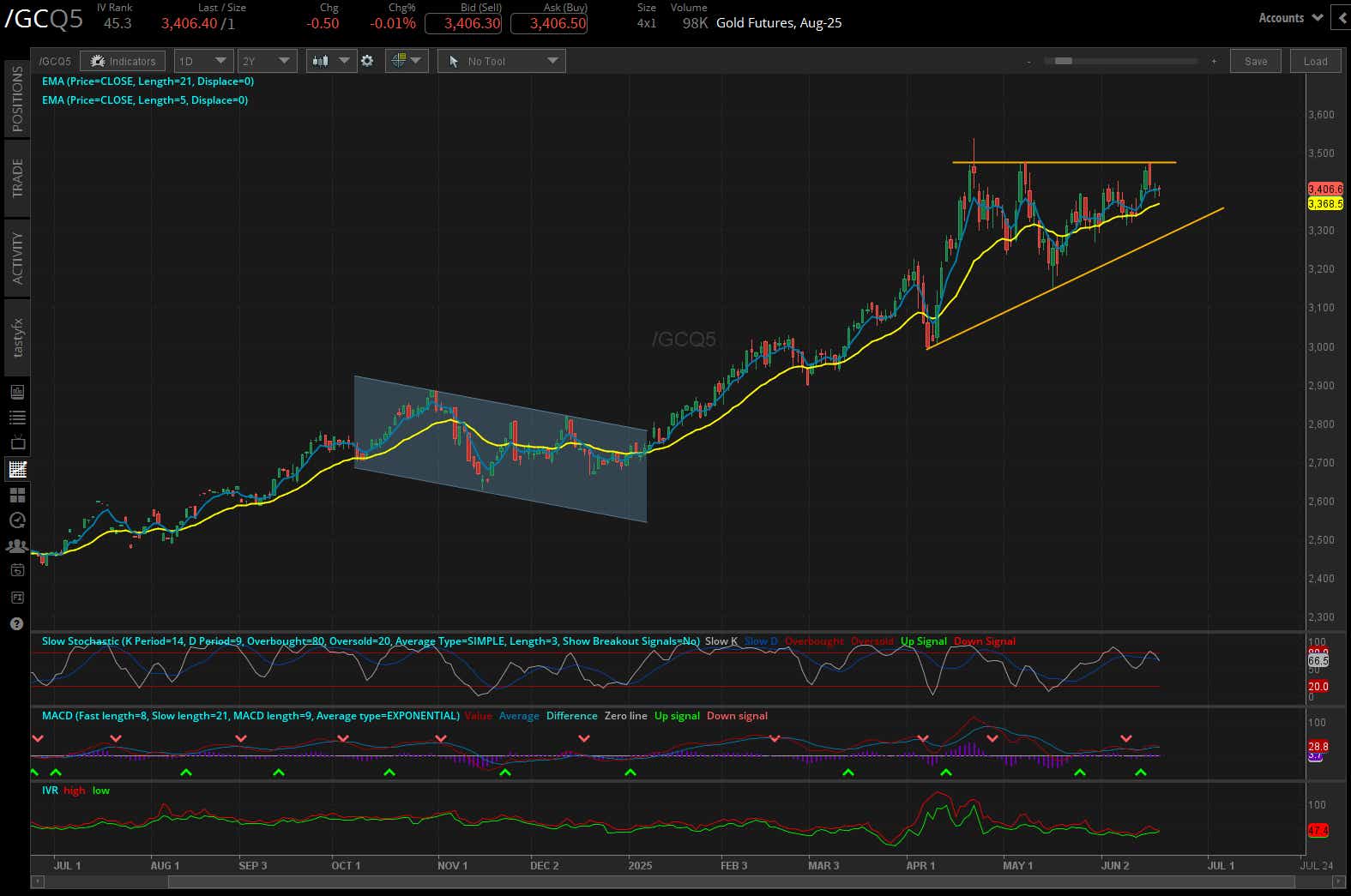Open the calendar history sidebar icon
The width and height of the screenshot is (1351, 896).
pyautogui.click(x=17, y=571)
